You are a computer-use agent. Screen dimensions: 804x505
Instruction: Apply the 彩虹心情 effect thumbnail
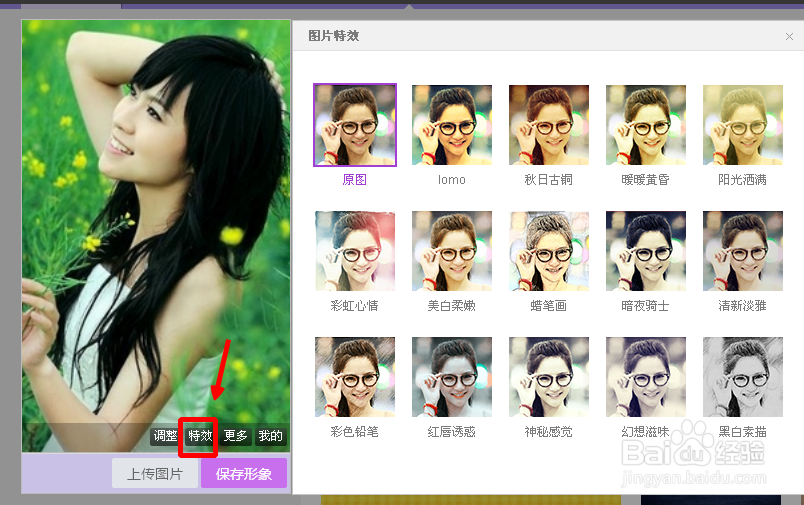[355, 251]
